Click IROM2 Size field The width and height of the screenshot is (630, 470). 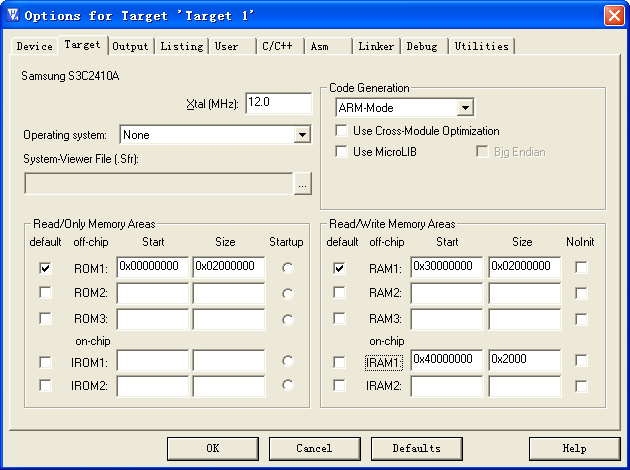click(229, 386)
